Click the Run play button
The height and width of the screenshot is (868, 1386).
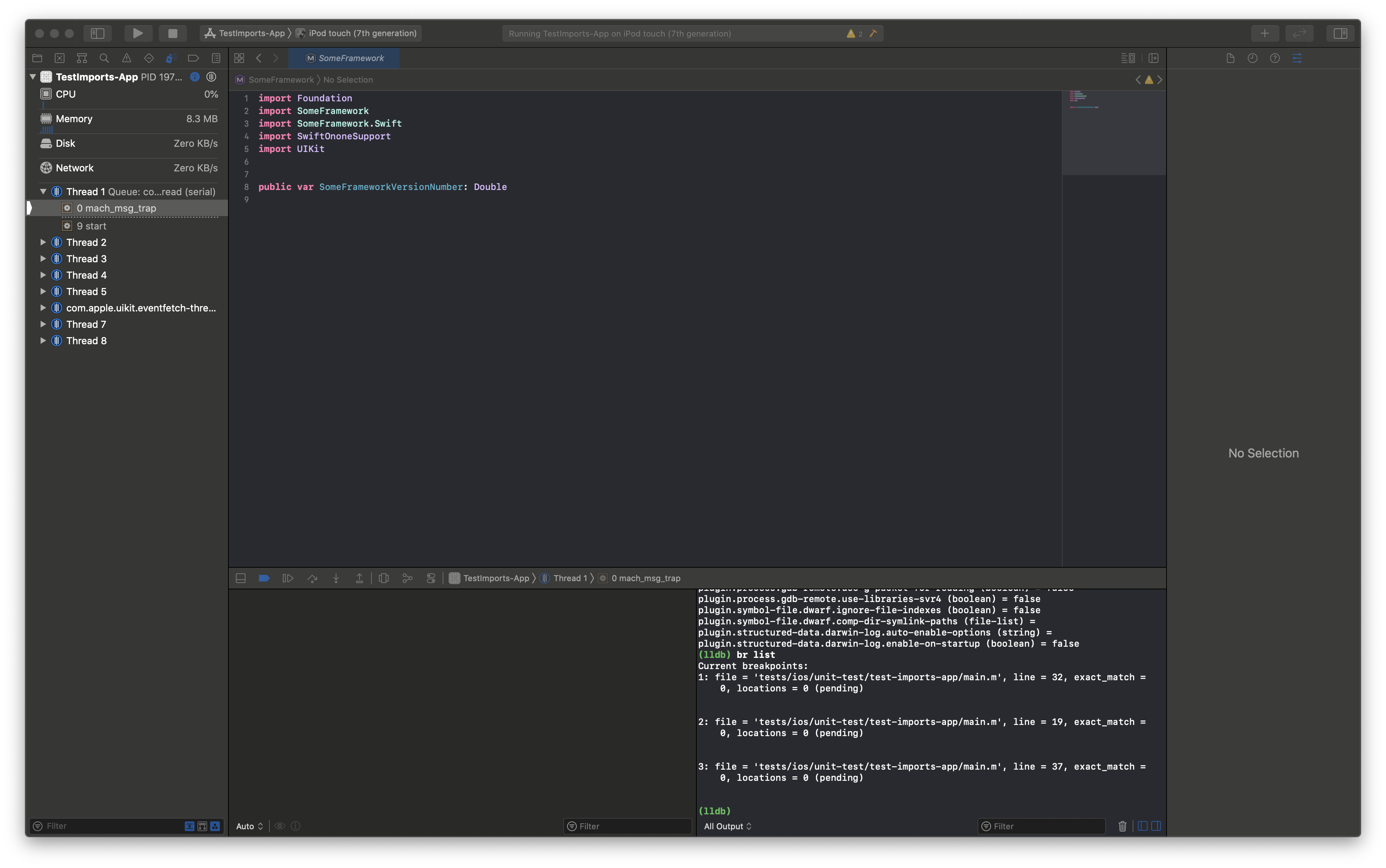tap(138, 33)
